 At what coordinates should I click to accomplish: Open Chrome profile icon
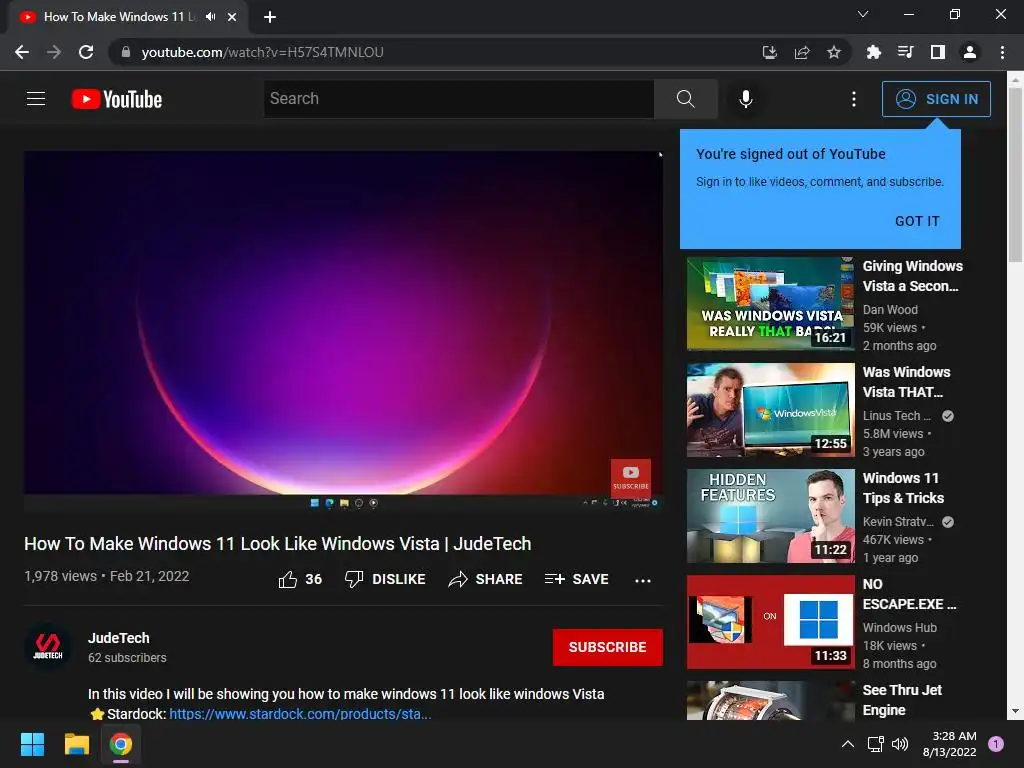coord(970,52)
